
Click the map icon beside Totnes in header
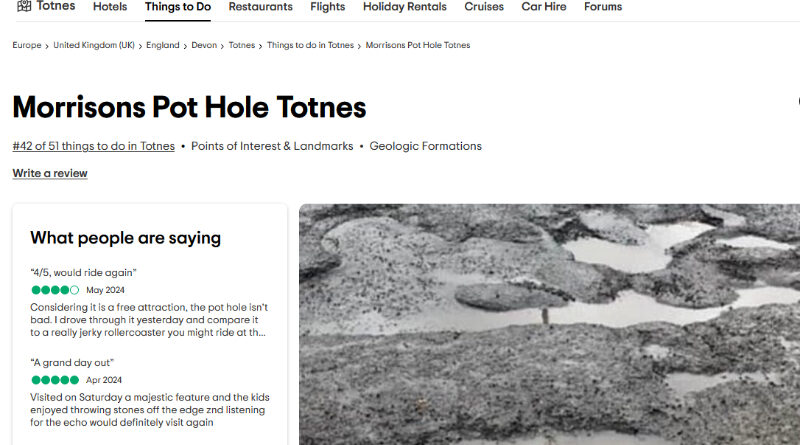pos(24,6)
